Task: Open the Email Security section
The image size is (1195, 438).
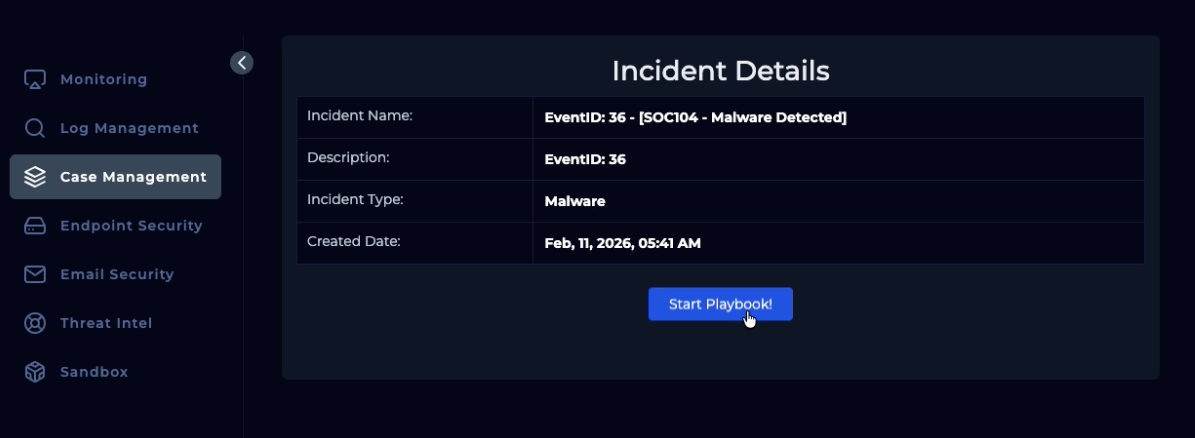Action: point(117,274)
